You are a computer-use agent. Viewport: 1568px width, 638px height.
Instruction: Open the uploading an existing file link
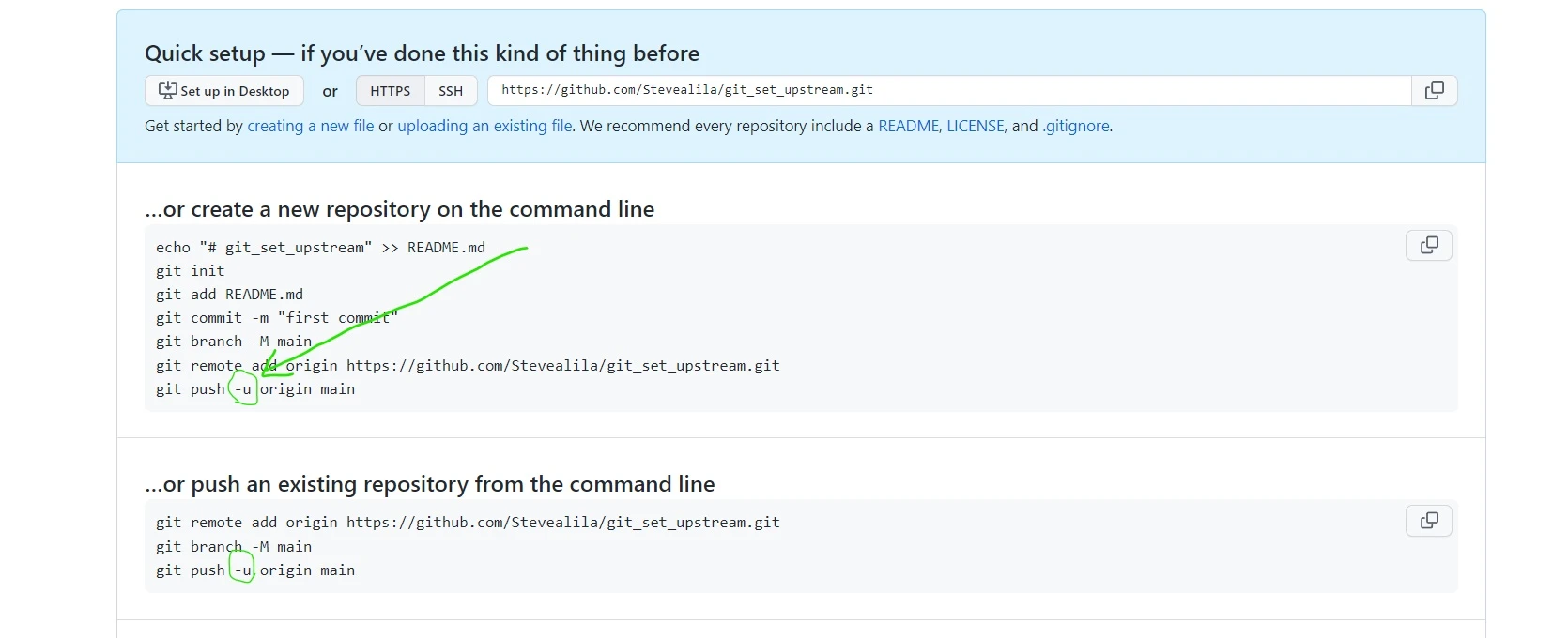click(x=484, y=126)
